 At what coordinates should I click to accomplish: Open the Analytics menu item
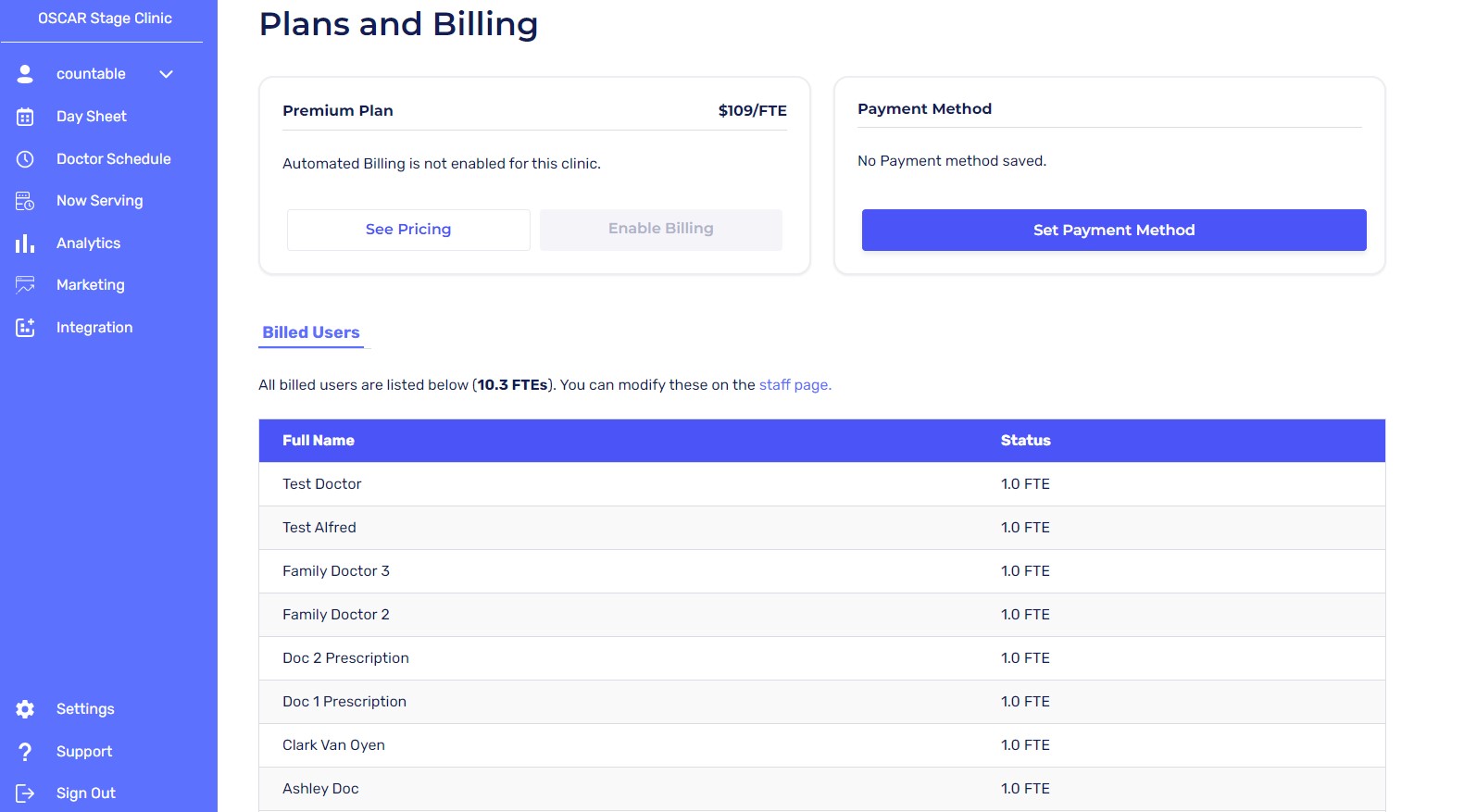point(88,244)
